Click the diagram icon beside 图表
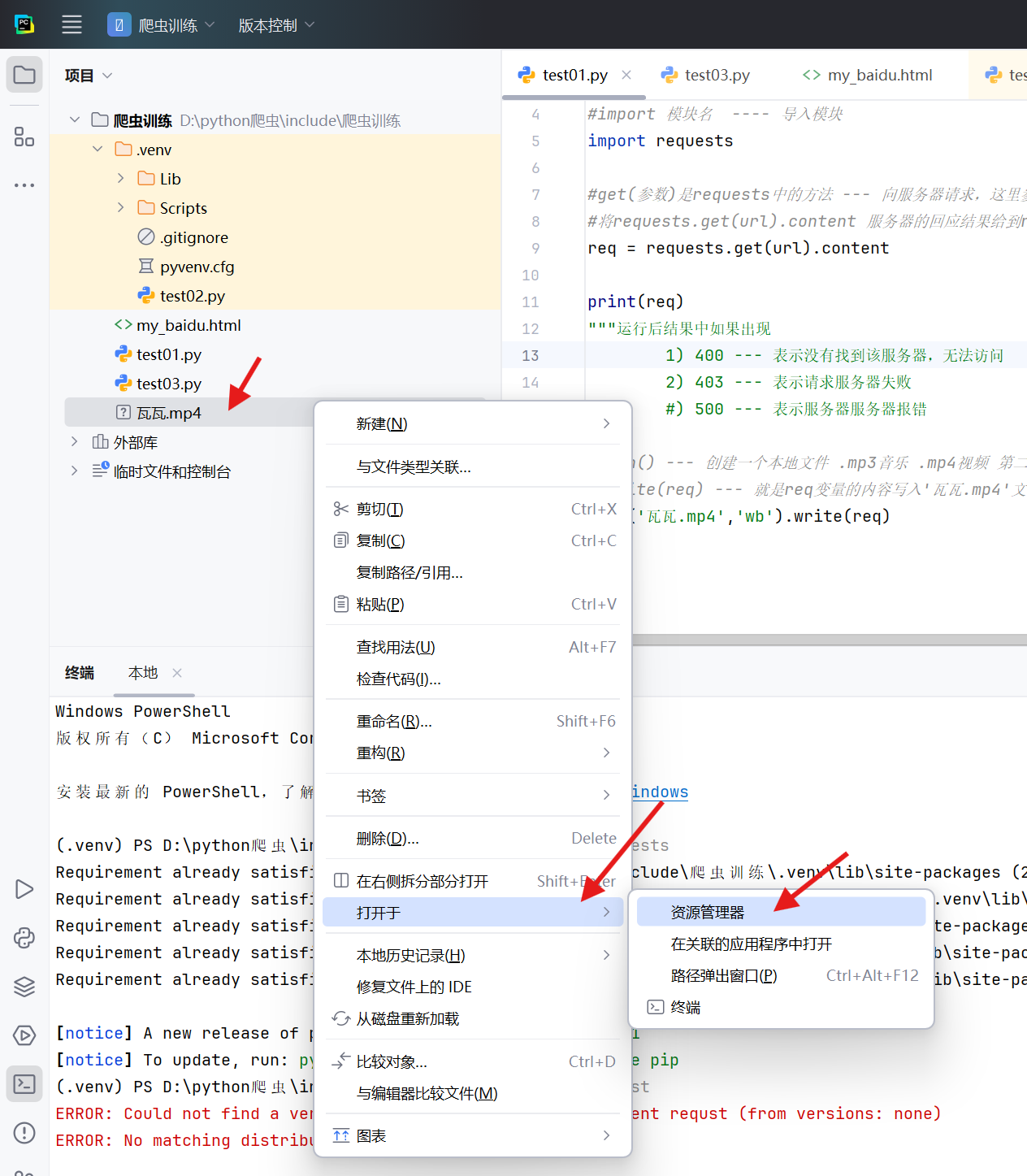Viewport: 1027px width, 1176px height. [x=341, y=1135]
